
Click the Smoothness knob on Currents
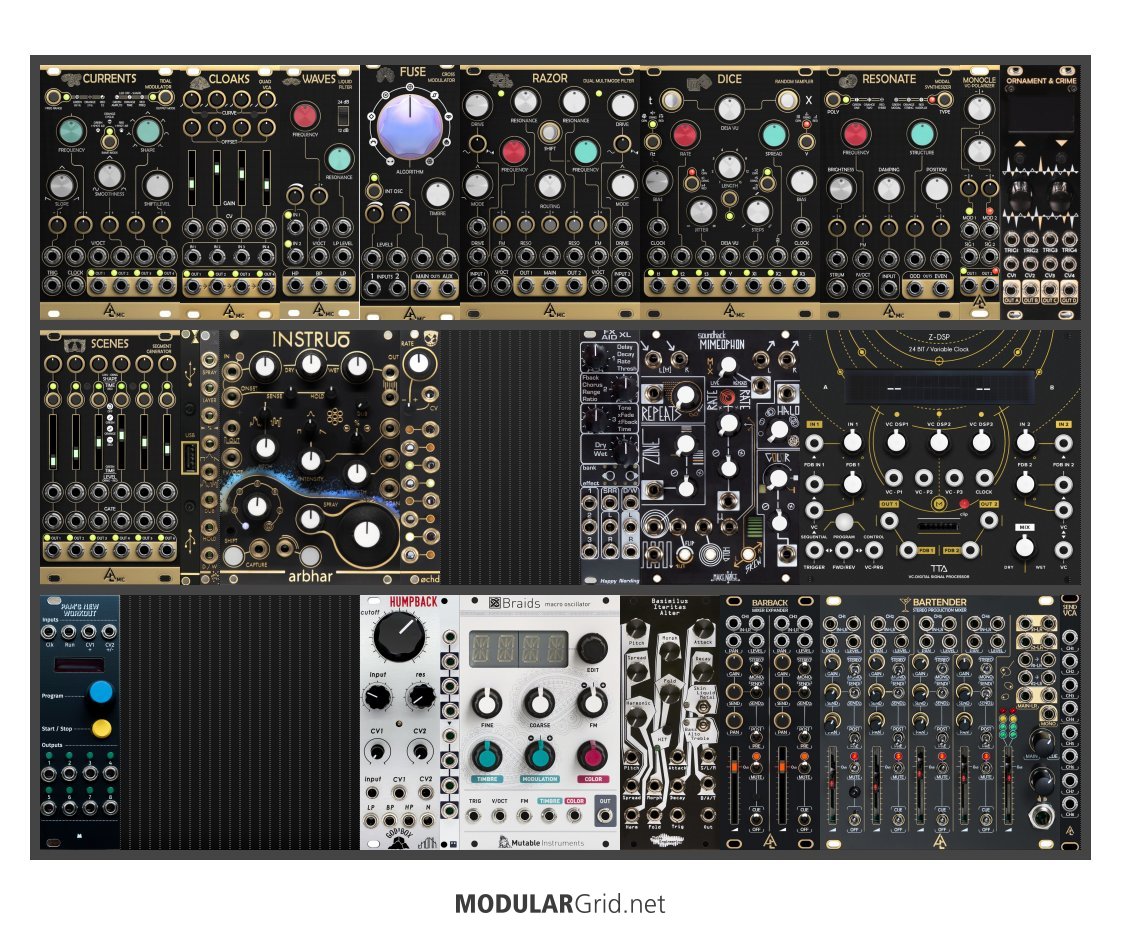[x=109, y=175]
